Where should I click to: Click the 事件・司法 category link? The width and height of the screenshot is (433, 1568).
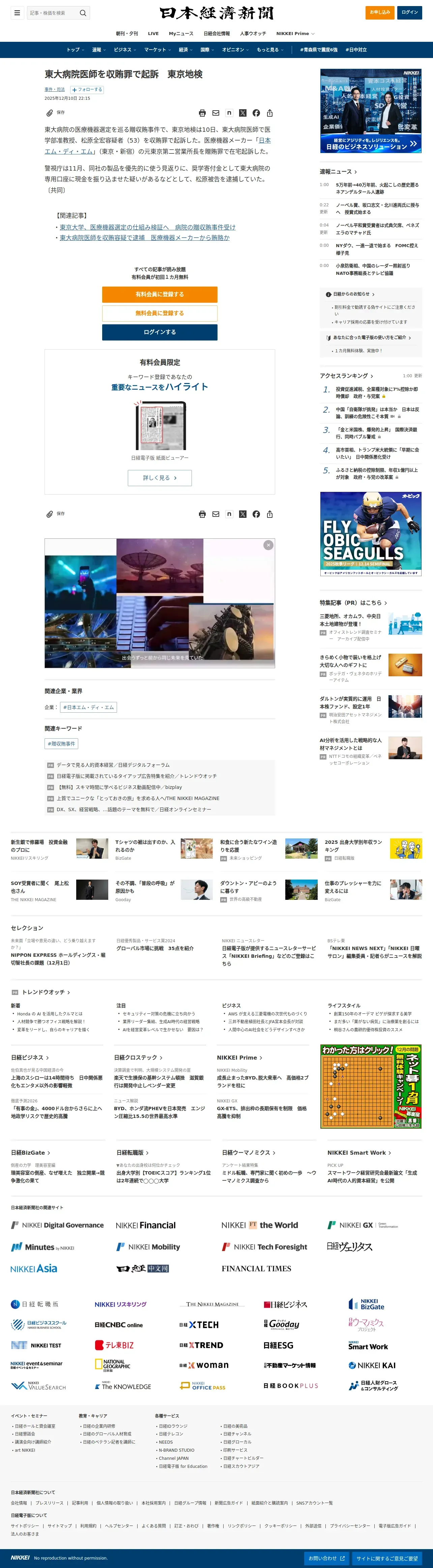coord(54,89)
